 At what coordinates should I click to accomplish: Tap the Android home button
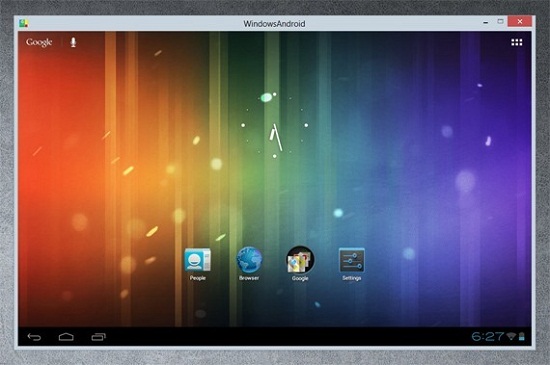[66, 337]
